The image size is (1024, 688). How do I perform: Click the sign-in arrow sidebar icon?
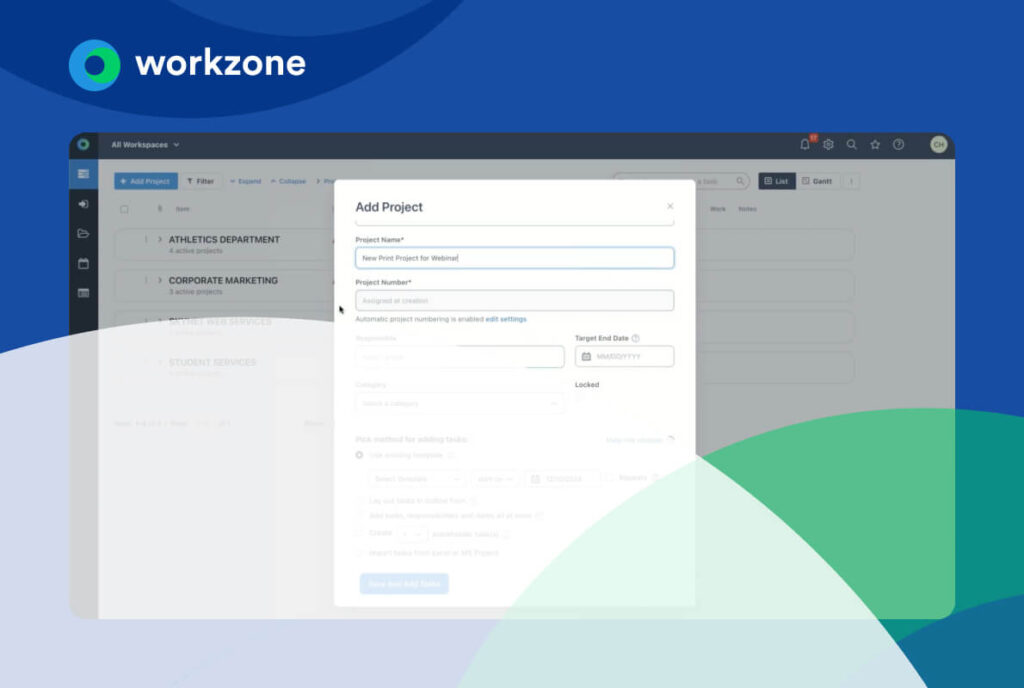[x=84, y=204]
